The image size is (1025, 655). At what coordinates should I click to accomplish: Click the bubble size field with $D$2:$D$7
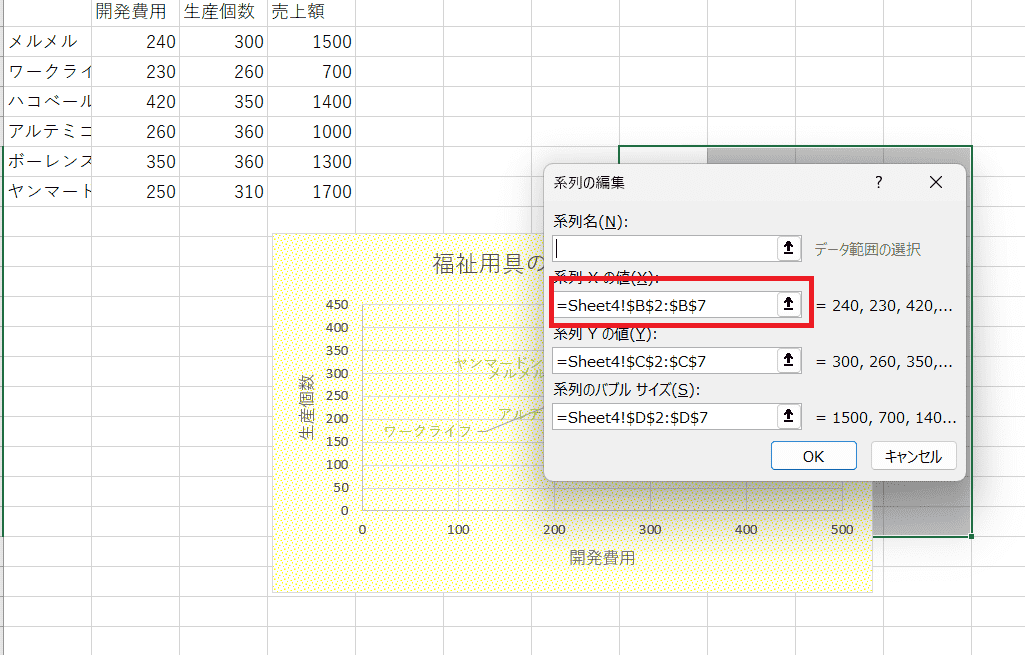click(664, 416)
